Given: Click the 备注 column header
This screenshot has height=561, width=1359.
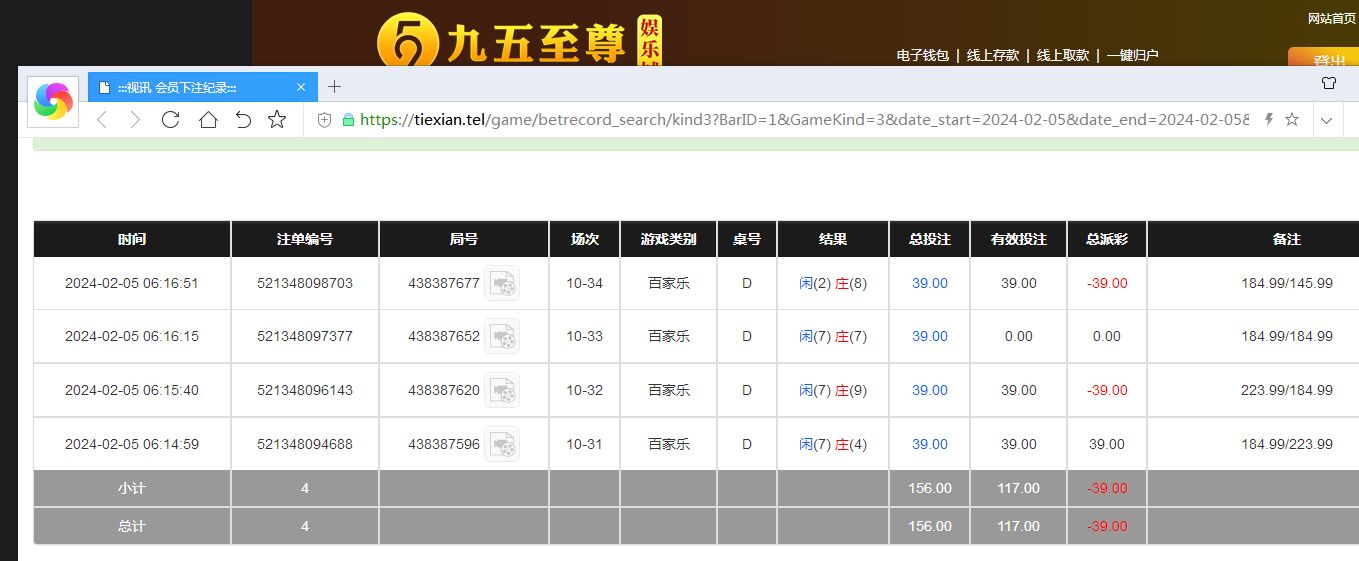Looking at the screenshot, I should click(x=1253, y=239).
